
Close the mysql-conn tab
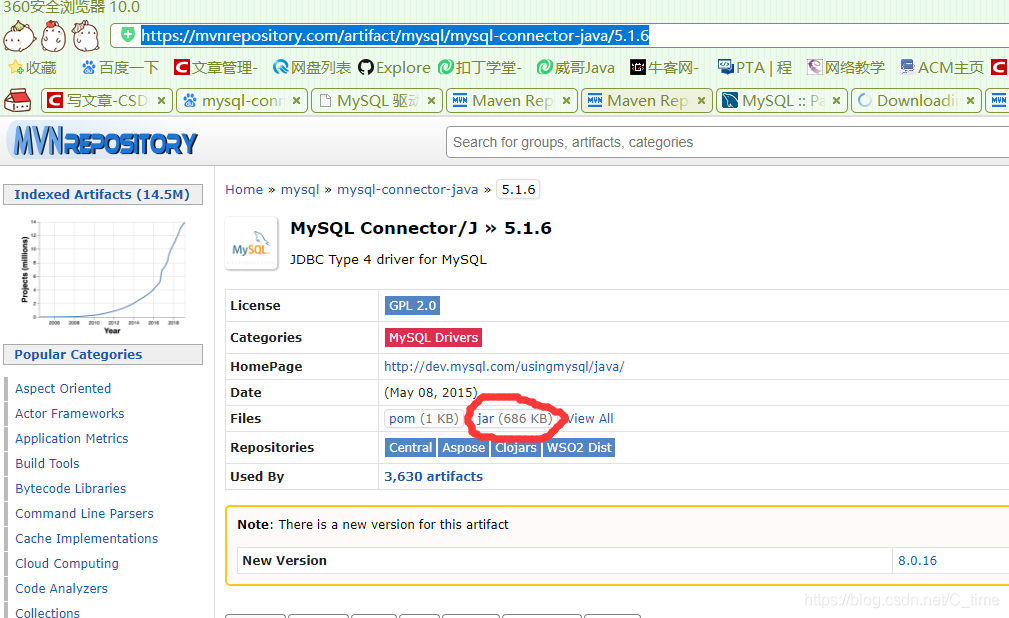(x=297, y=100)
